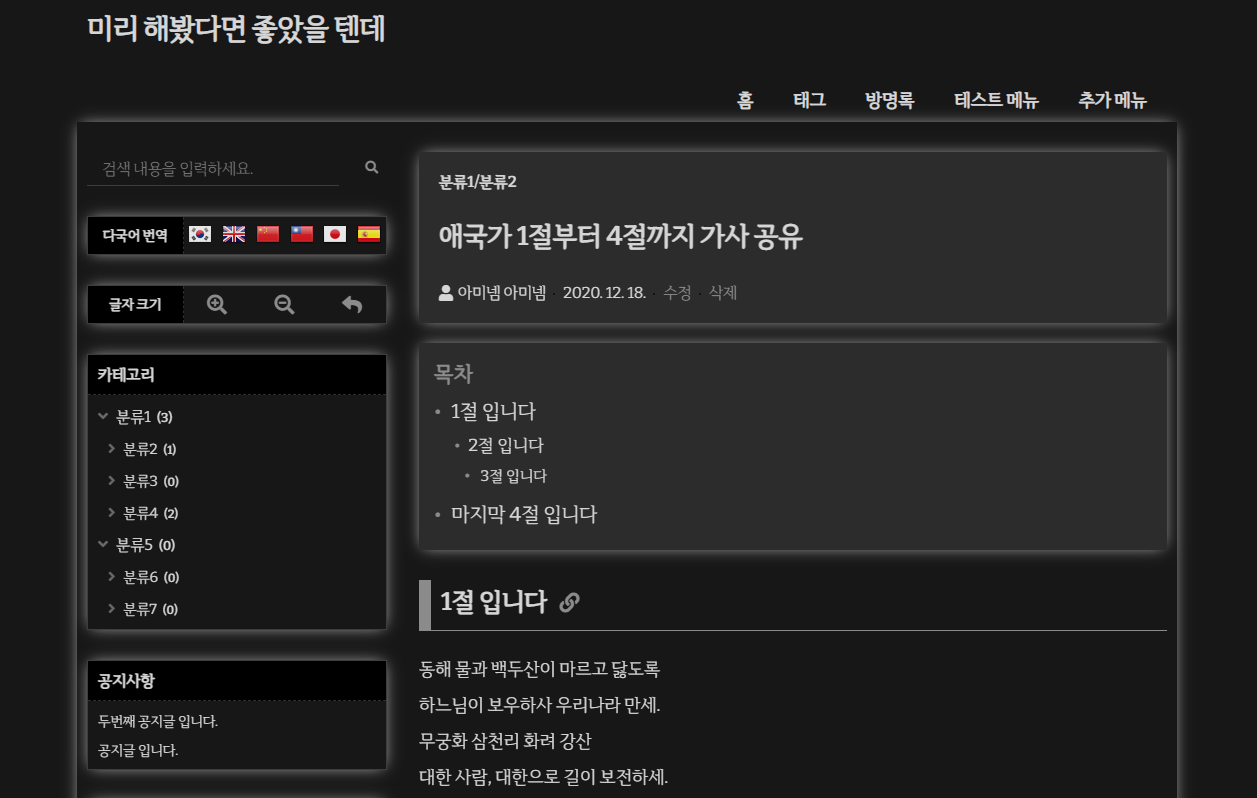Jump to '마지막 4절 입니다' in contents

pyautogui.click(x=524, y=514)
